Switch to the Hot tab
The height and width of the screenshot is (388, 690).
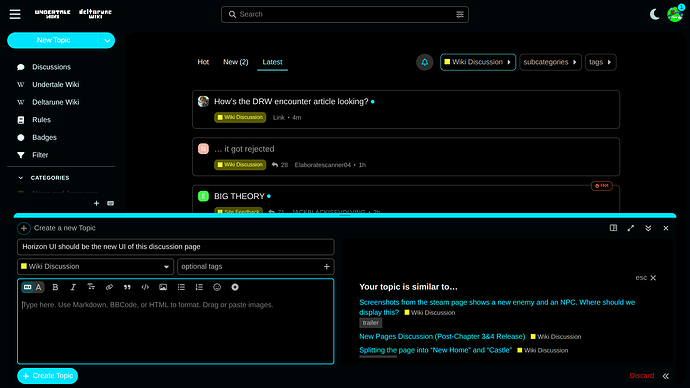coord(203,62)
